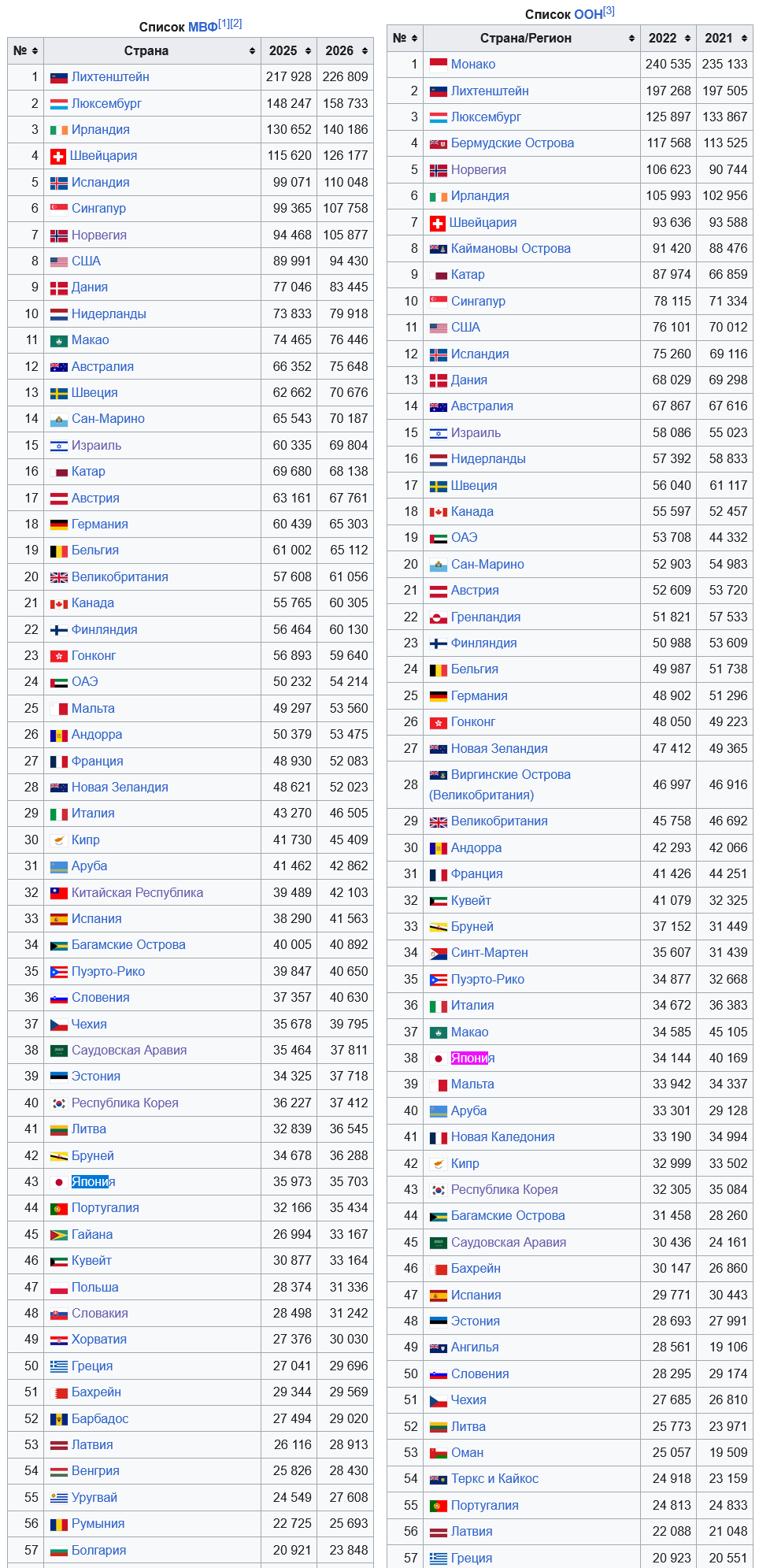Screen dimensions: 759x1568
Task: Click the Liechtenstein flag in the IMF list
Action: point(59,77)
